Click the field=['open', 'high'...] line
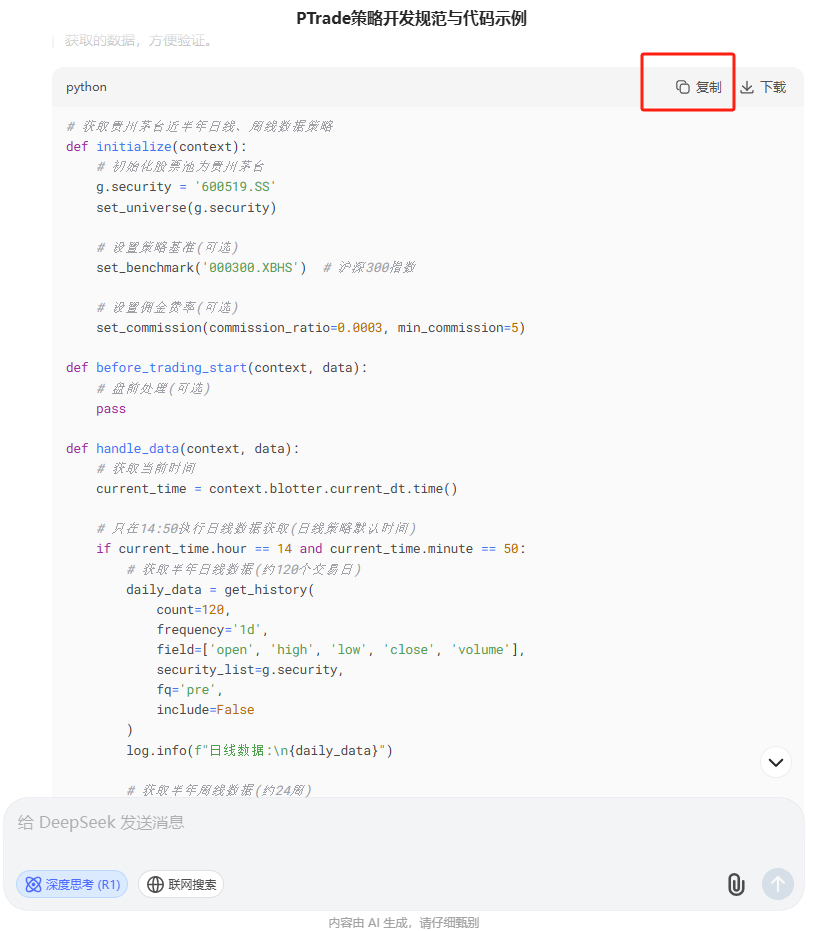This screenshot has height=931, width=830. pyautogui.click(x=341, y=650)
